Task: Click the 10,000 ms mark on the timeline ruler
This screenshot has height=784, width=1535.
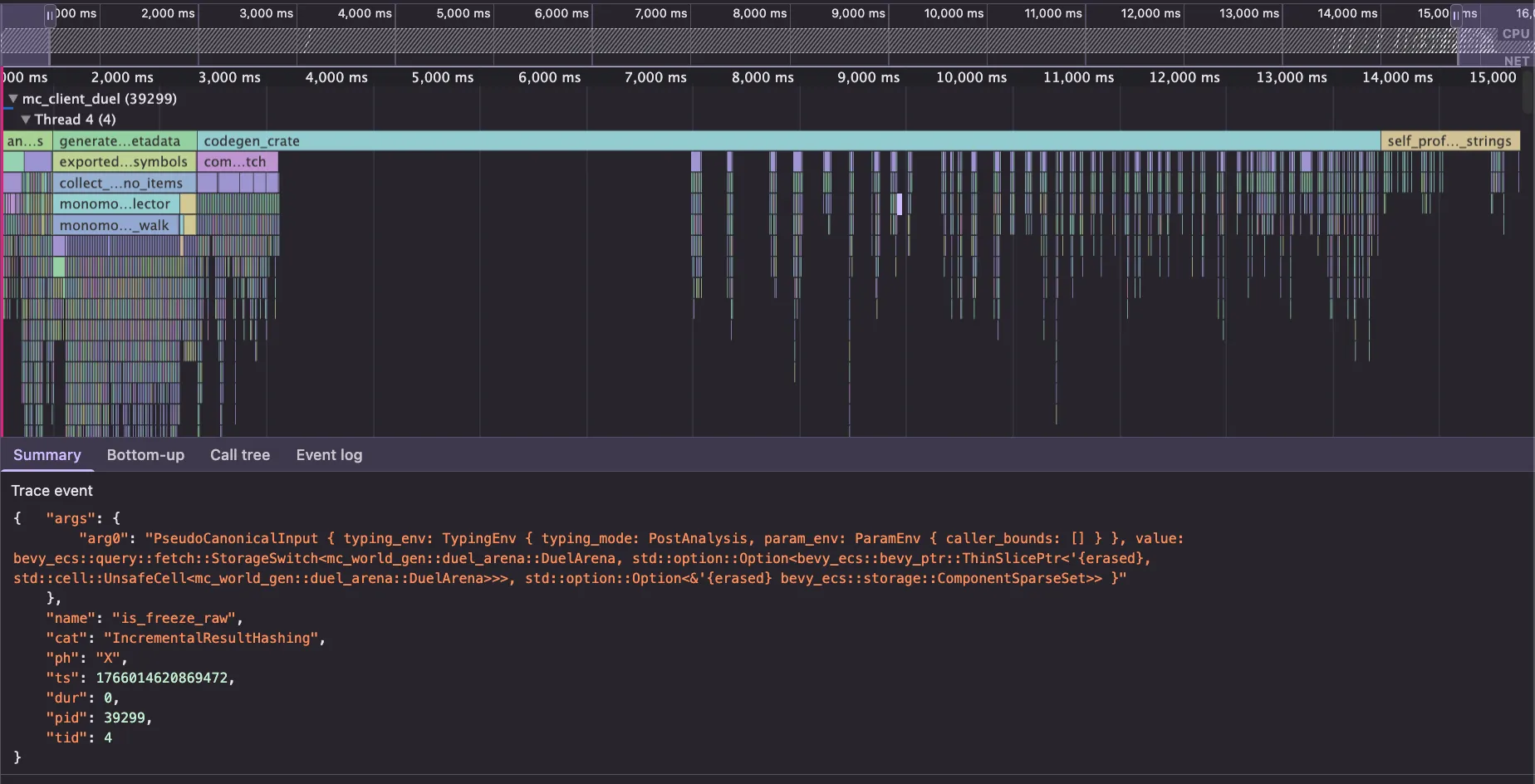Action: [x=970, y=77]
